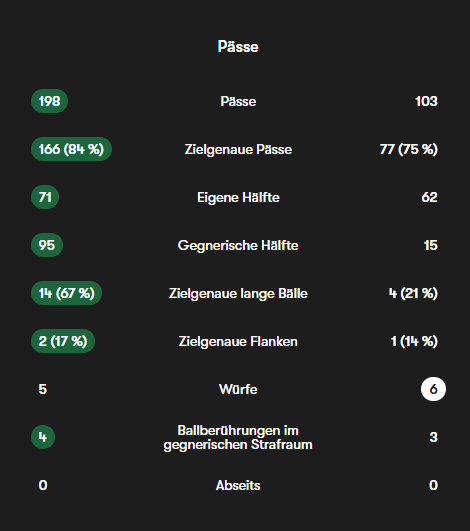Click the Eigene Hälfte label
This screenshot has width=470, height=531.
coord(238,197)
